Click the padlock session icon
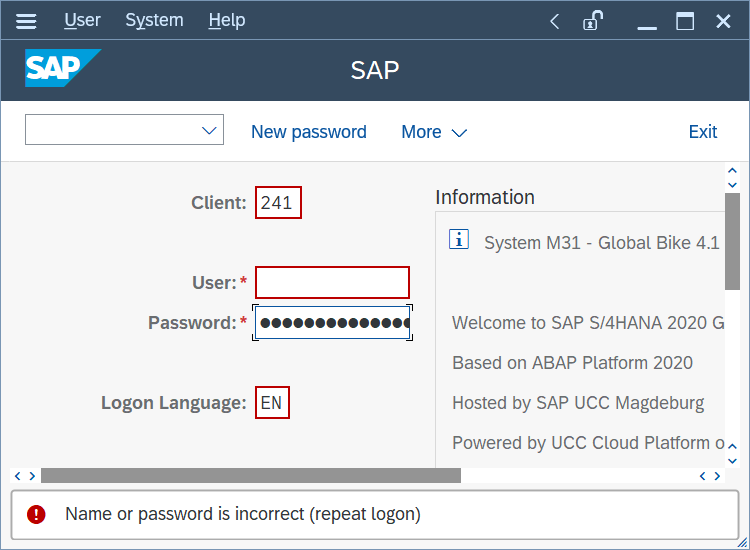The image size is (750, 550). (593, 20)
